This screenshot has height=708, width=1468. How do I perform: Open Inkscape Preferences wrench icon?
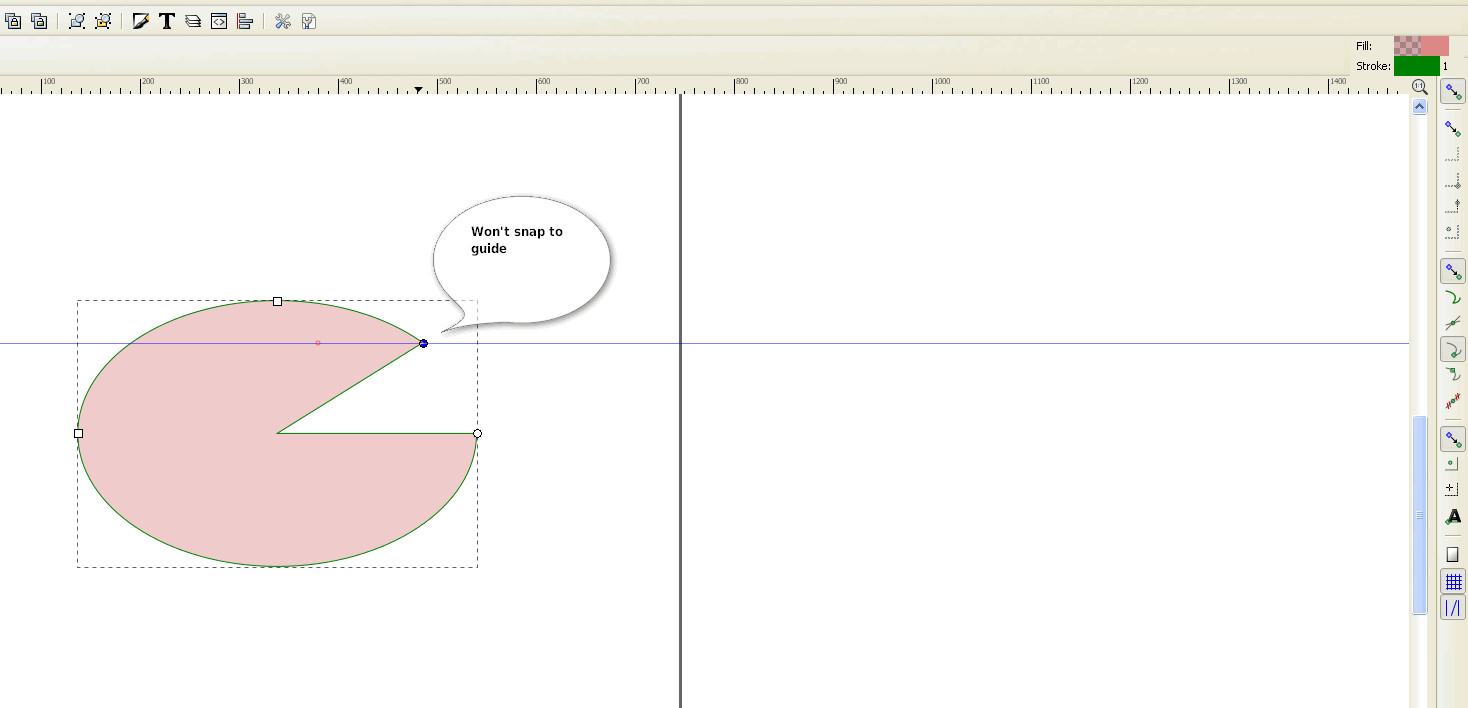[x=283, y=21]
